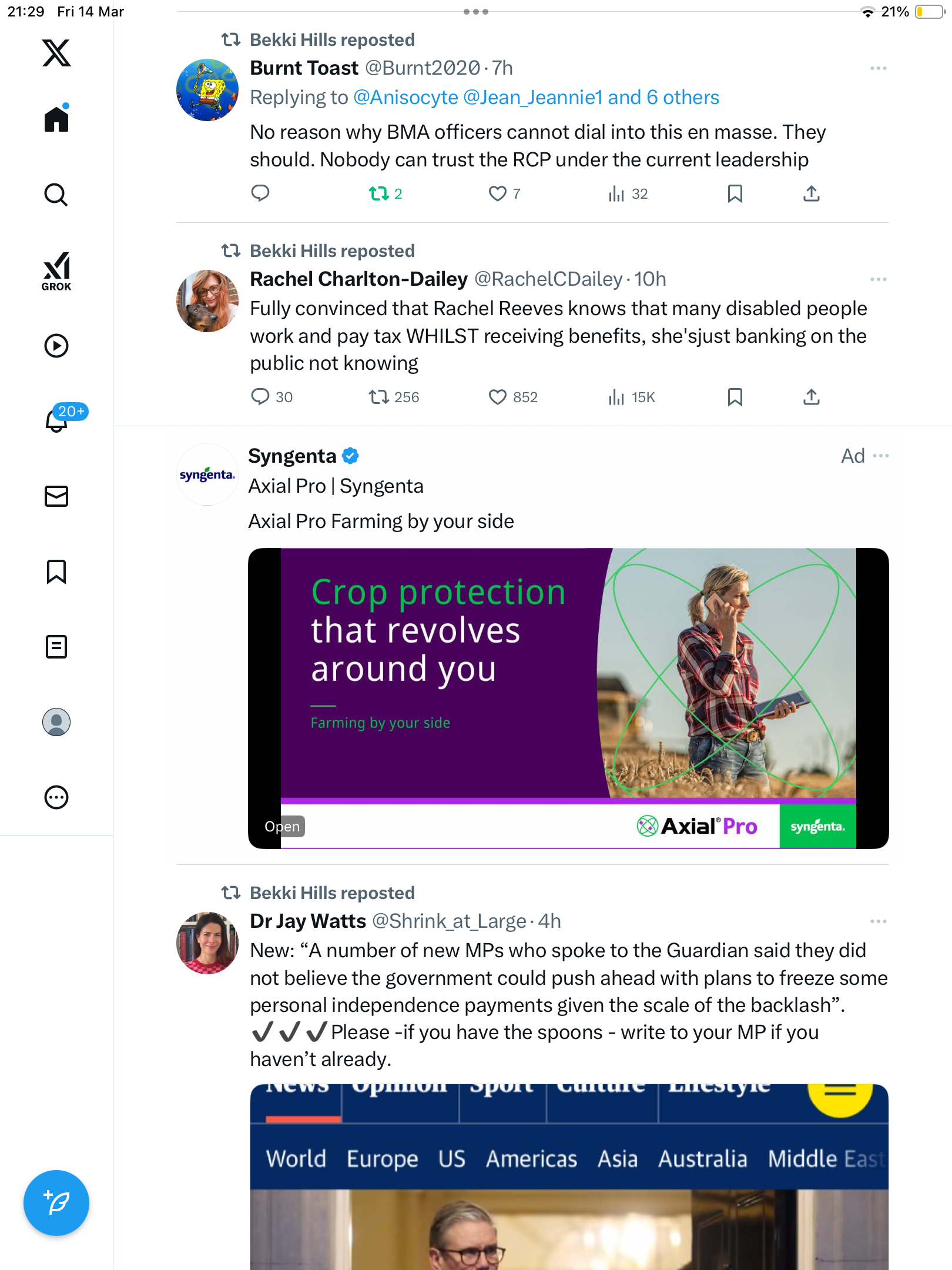
Task: View analytics of Rachel's 15K views
Action: tap(632, 397)
